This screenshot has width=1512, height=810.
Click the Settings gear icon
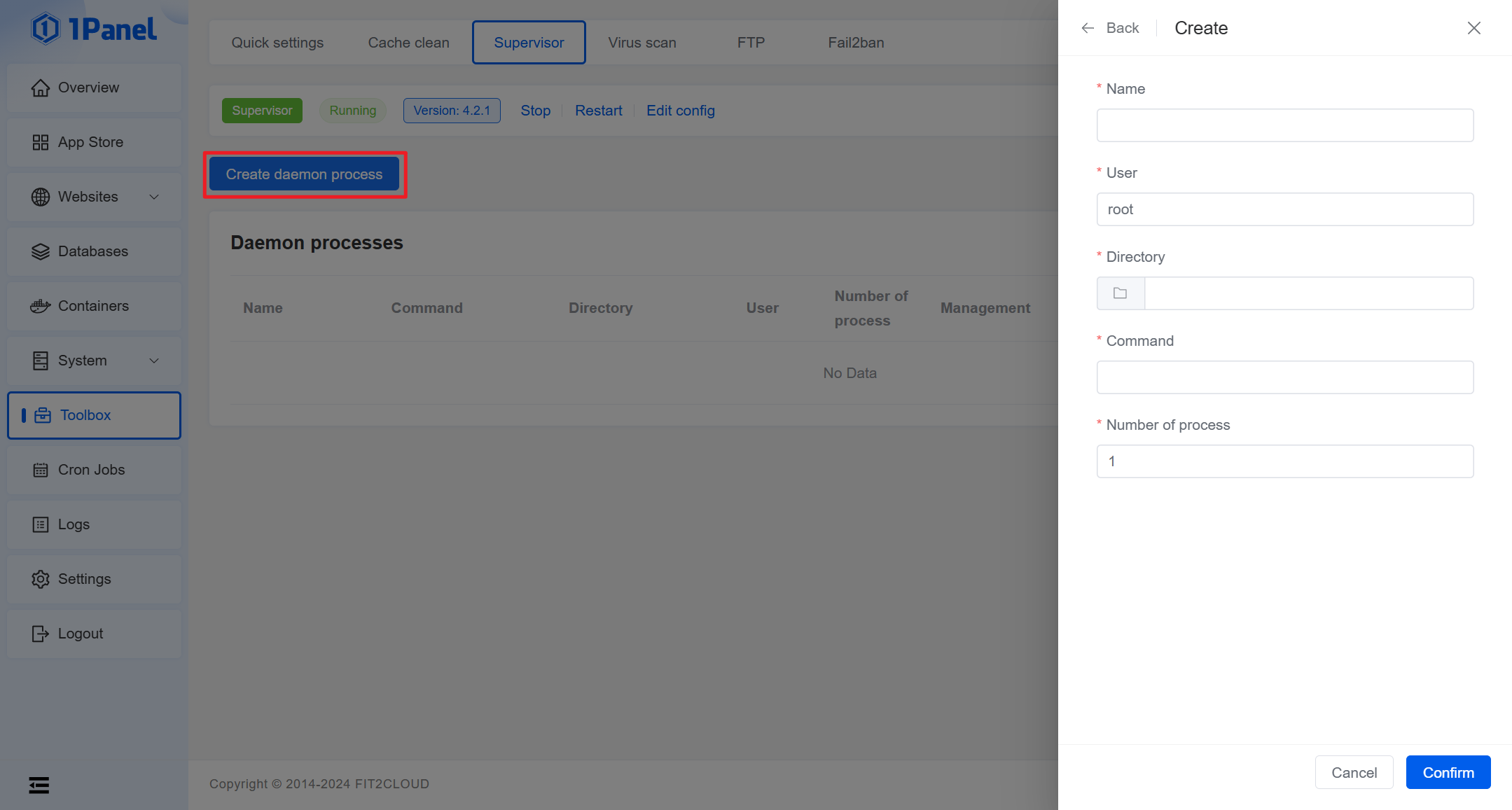point(41,580)
